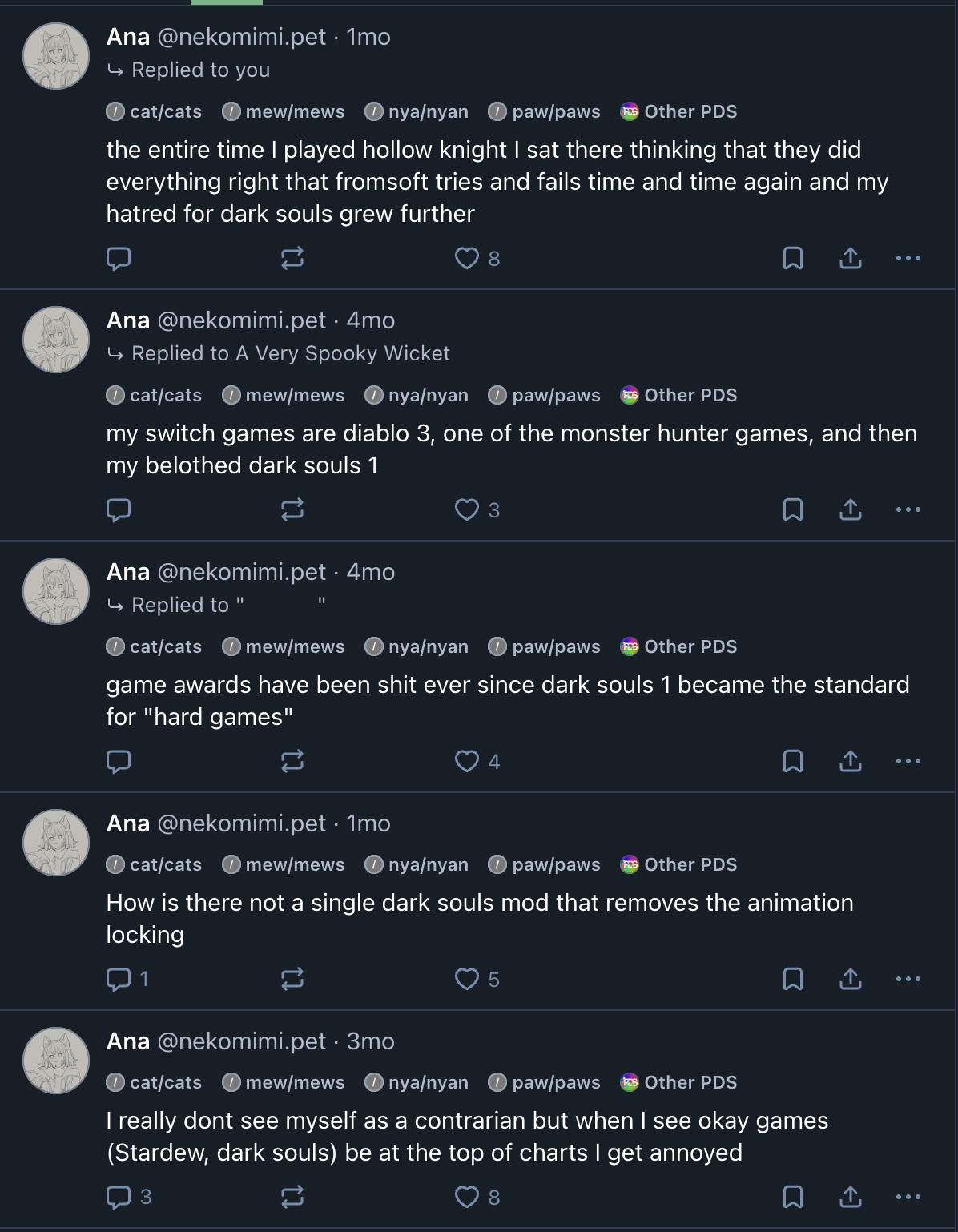Share the animation locking post
The height and width of the screenshot is (1232, 958).
tap(850, 980)
